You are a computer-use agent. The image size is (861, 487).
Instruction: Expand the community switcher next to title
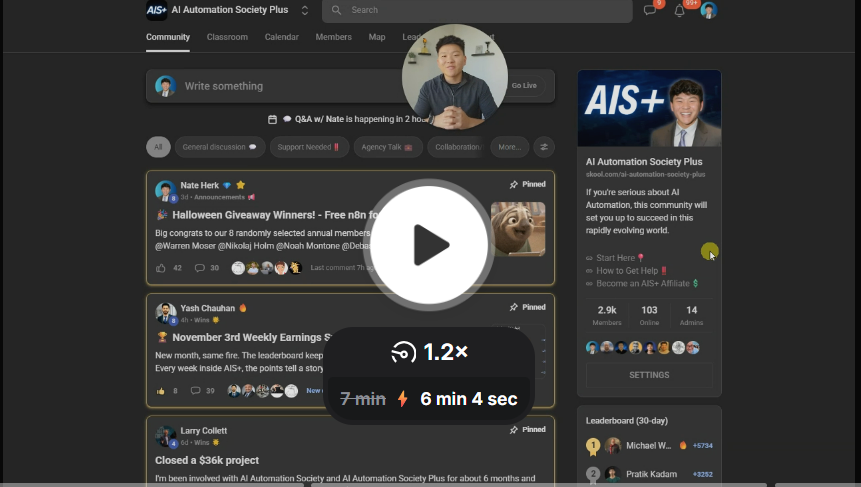tap(305, 10)
